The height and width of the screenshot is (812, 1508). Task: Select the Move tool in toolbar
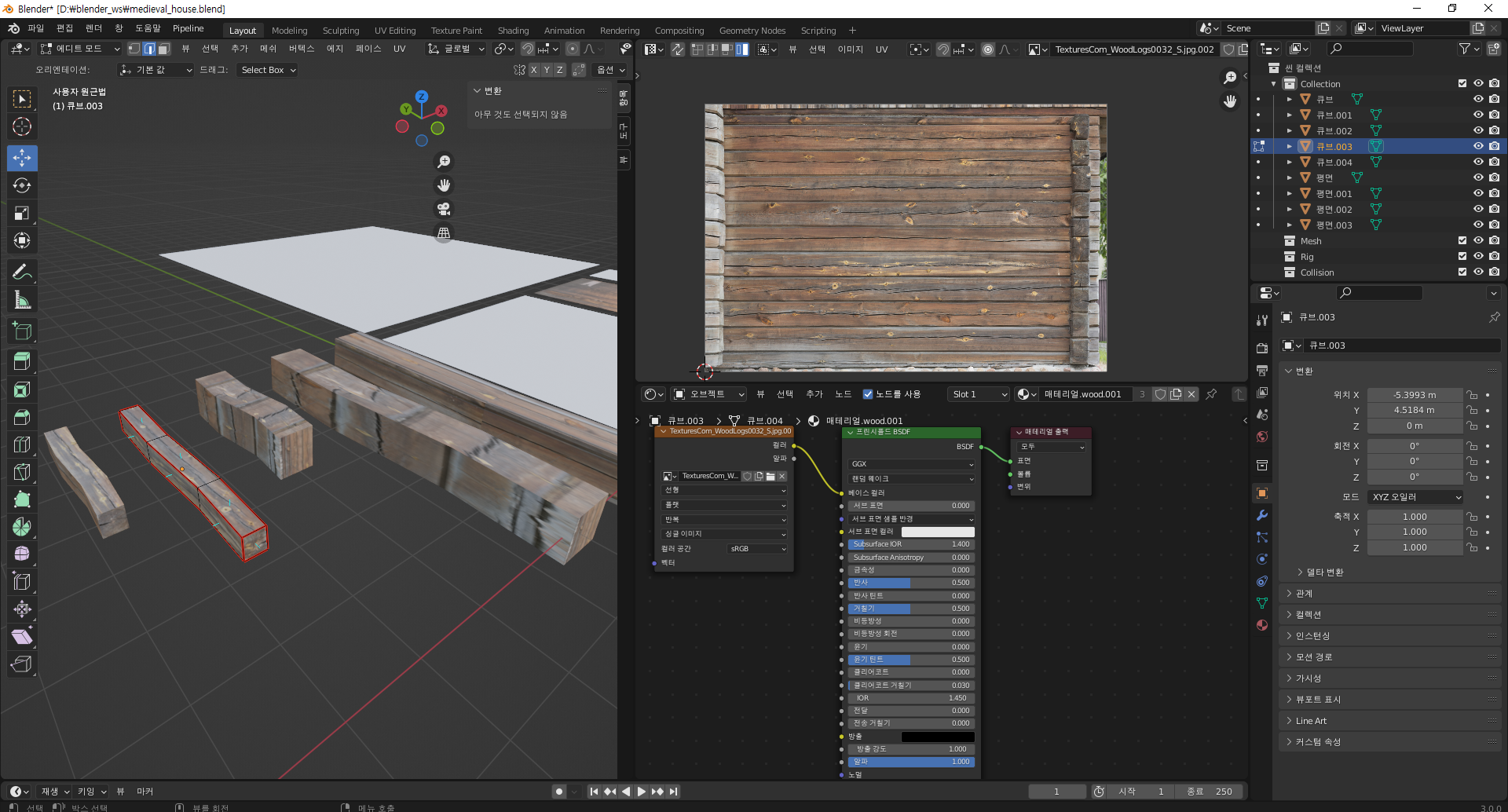tap(22, 158)
